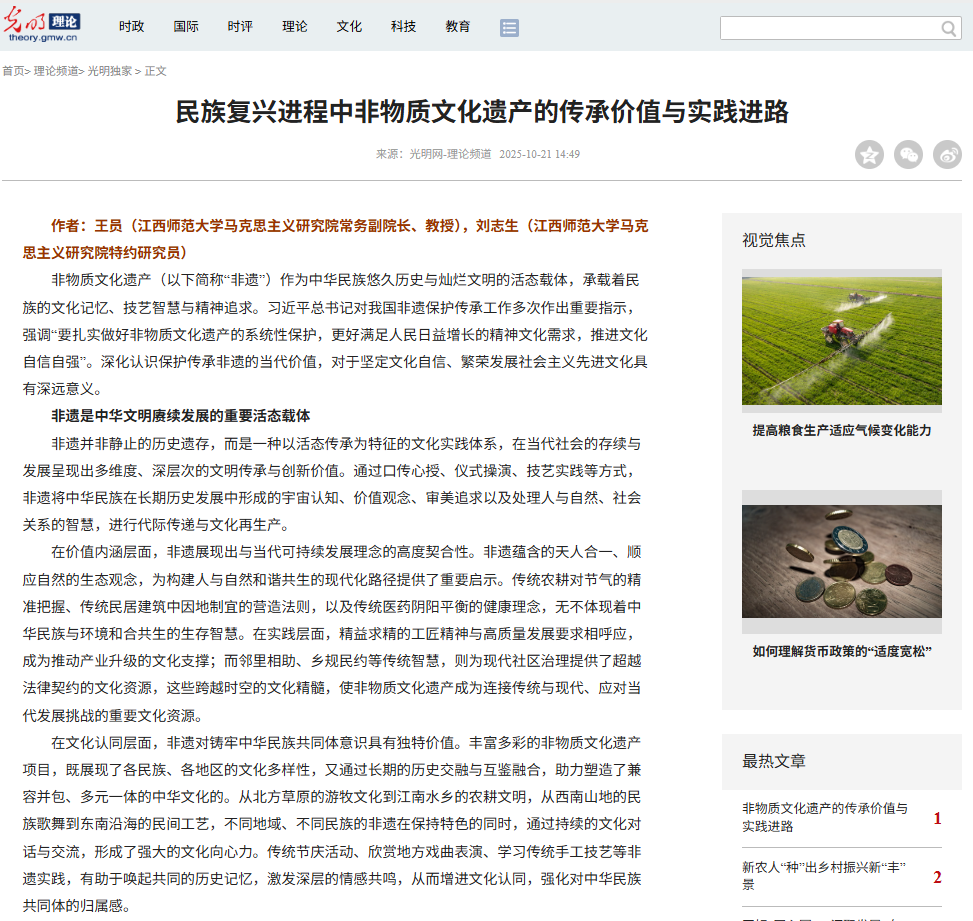Viewport: 973px width, 921px height.
Task: Open hot article 新农人“种”出乡村振兴新“丰”景
Action: click(824, 876)
